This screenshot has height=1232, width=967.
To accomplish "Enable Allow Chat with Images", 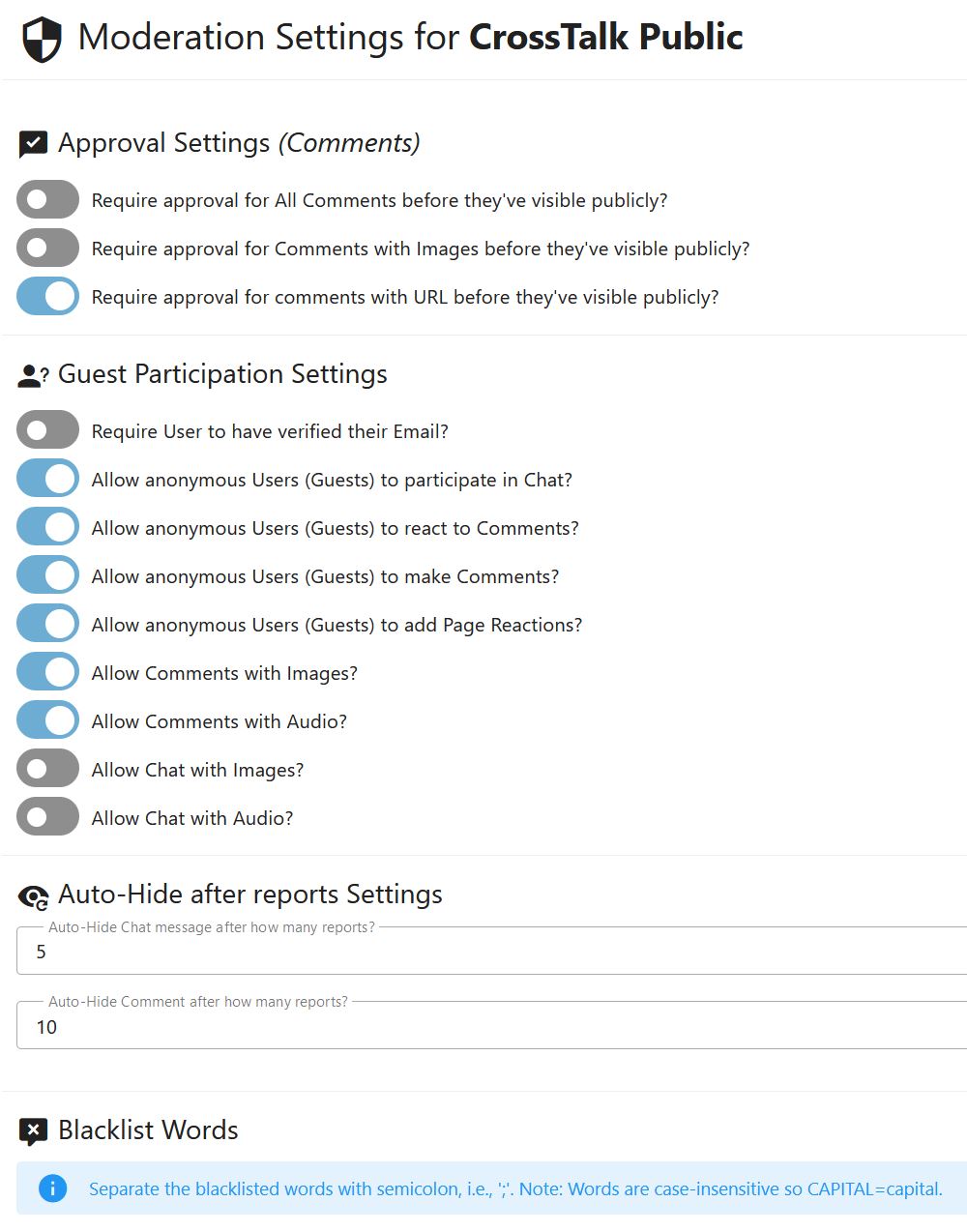I will [47, 768].
